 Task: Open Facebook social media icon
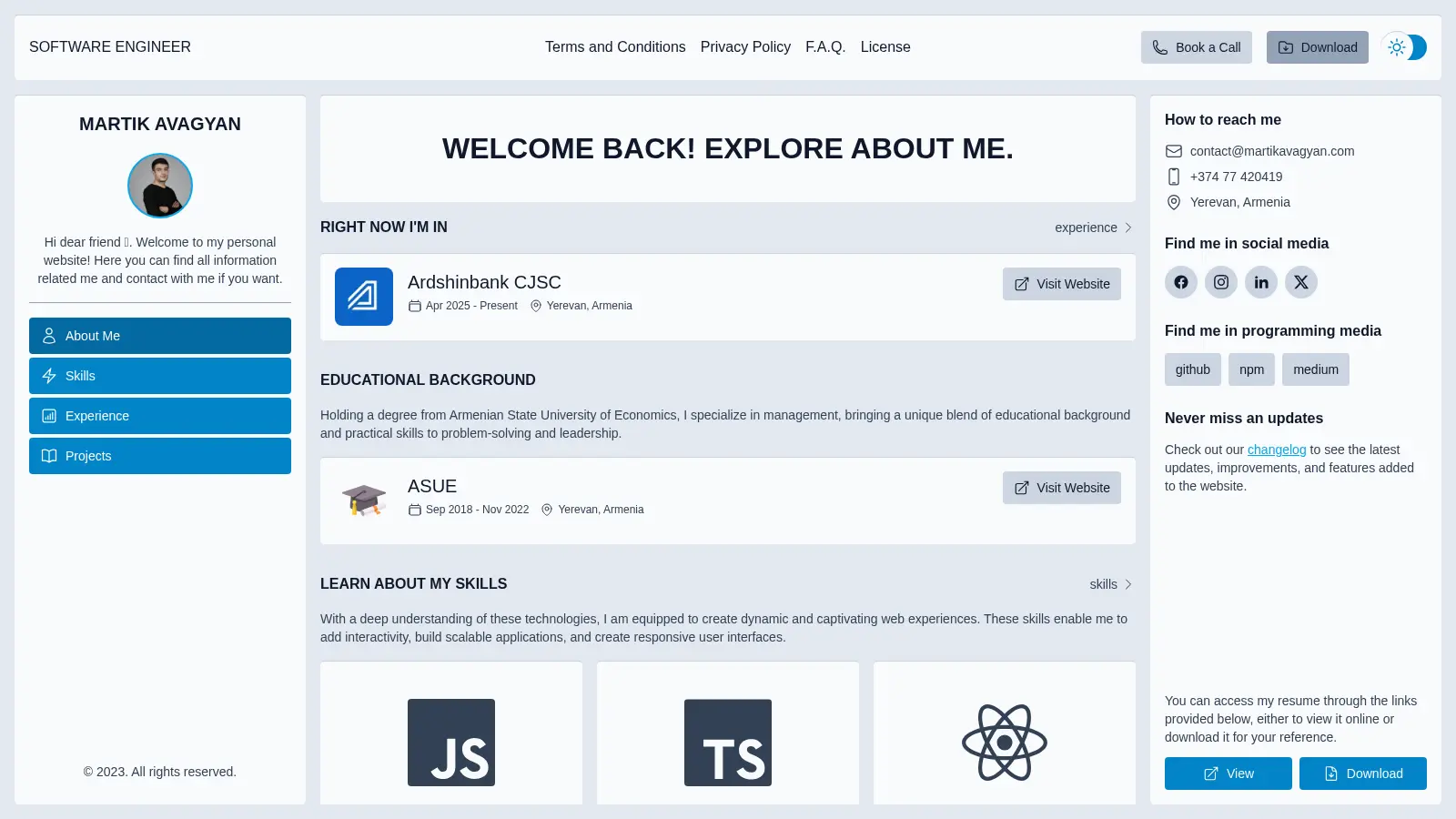(1181, 282)
